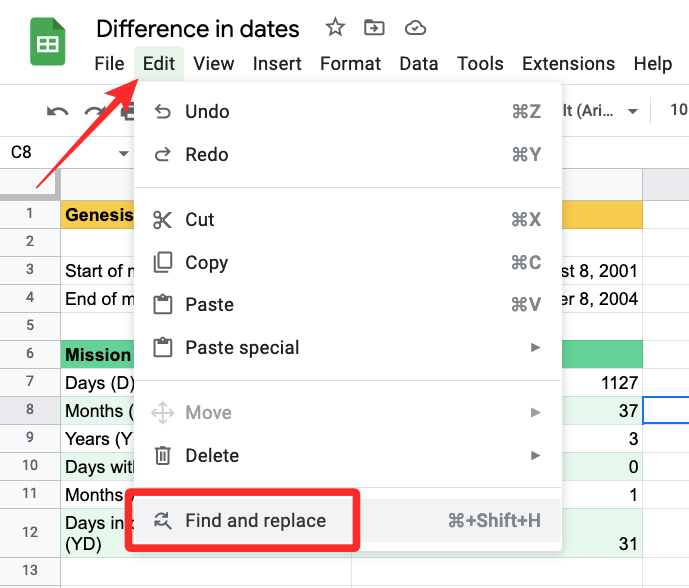Open the Google Sheets home icon

(x=47, y=41)
